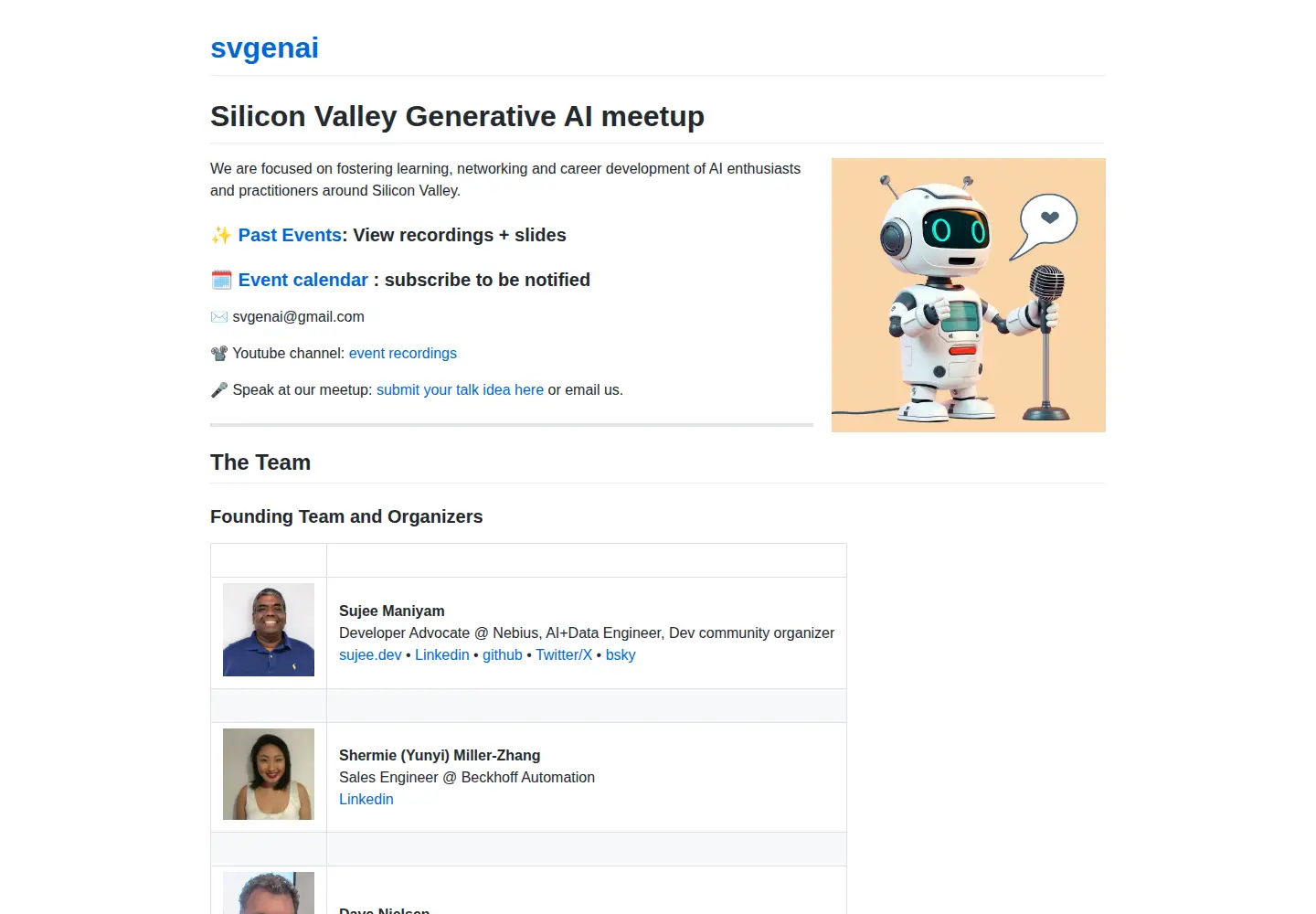Viewport: 1316px width, 914px height.
Task: Click the name Shermie (Yunyi) Miller-Zhang
Action: click(x=440, y=755)
